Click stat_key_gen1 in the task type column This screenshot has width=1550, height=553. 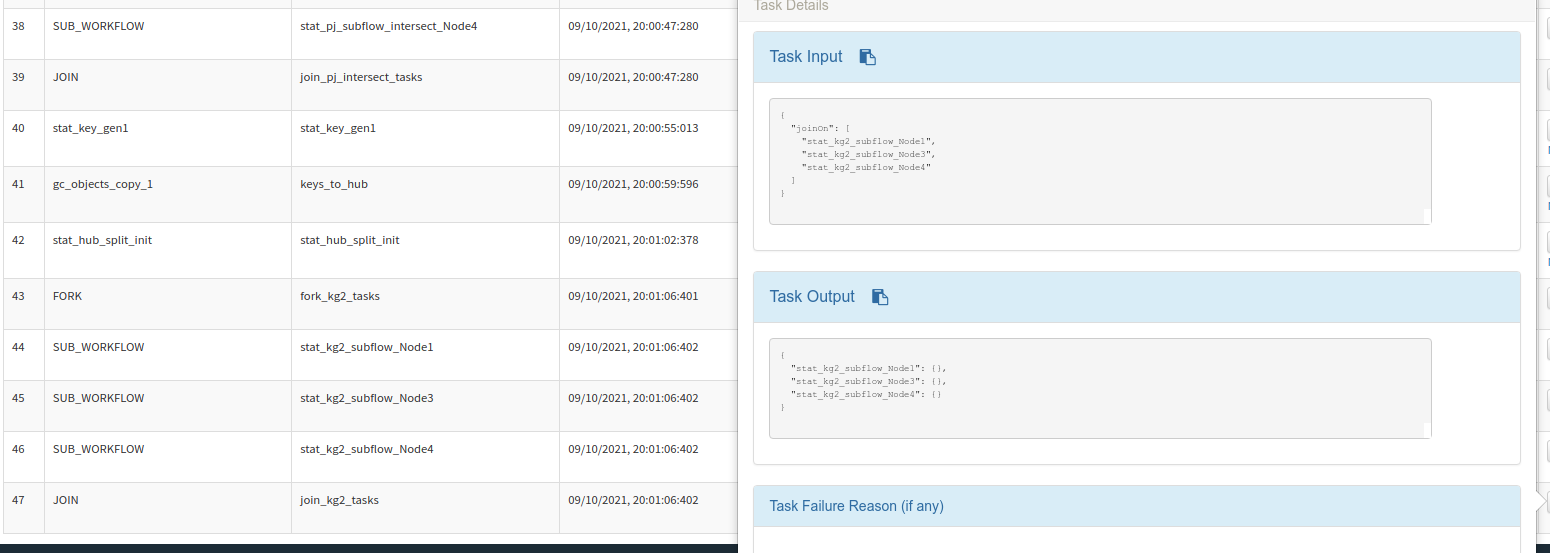[91, 128]
